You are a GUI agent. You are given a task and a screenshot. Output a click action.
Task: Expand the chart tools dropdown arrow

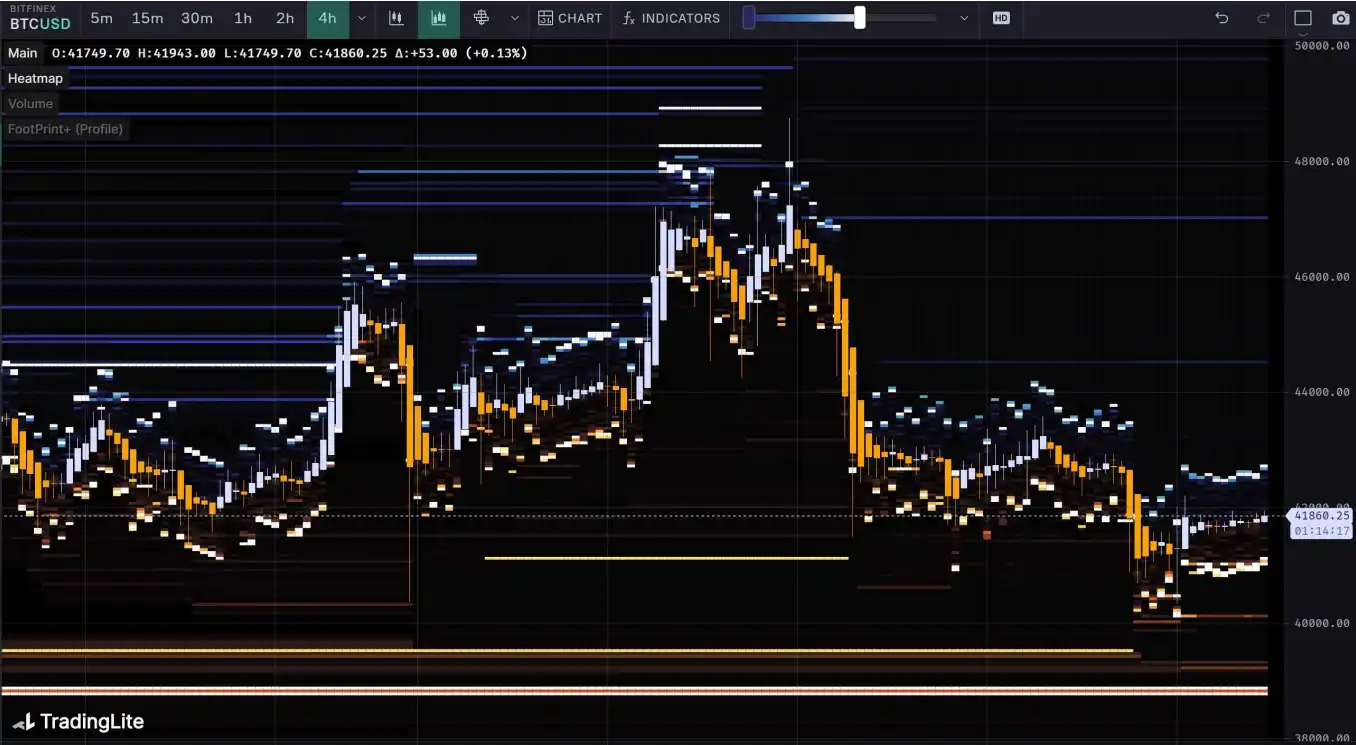[x=514, y=18]
